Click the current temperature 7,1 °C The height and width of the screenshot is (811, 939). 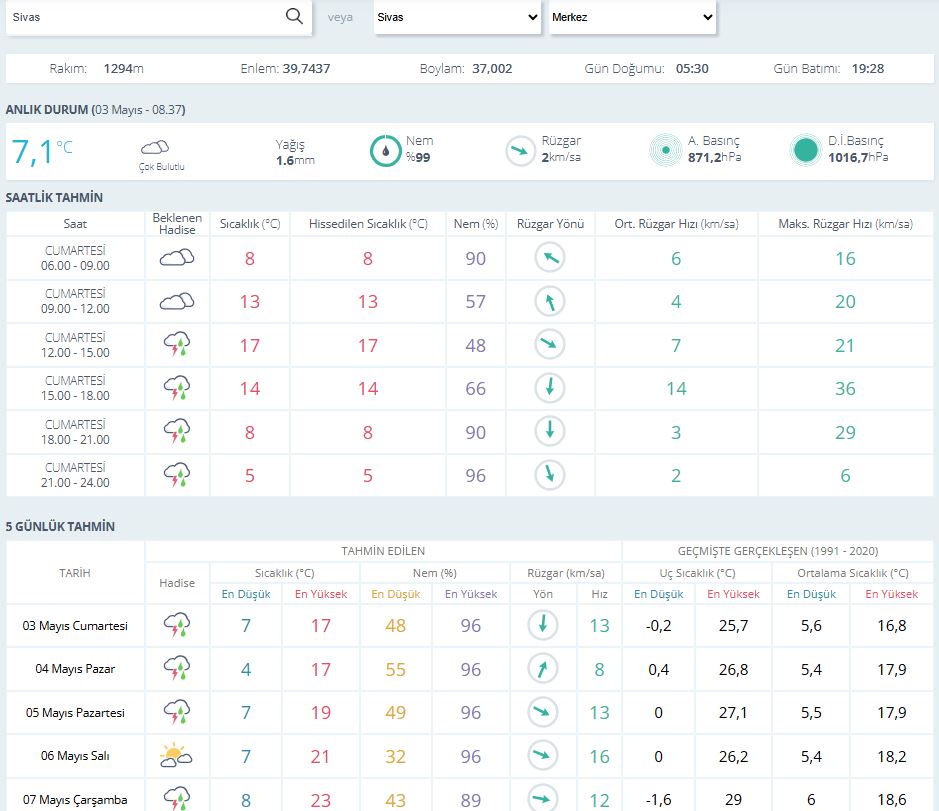[x=40, y=152]
